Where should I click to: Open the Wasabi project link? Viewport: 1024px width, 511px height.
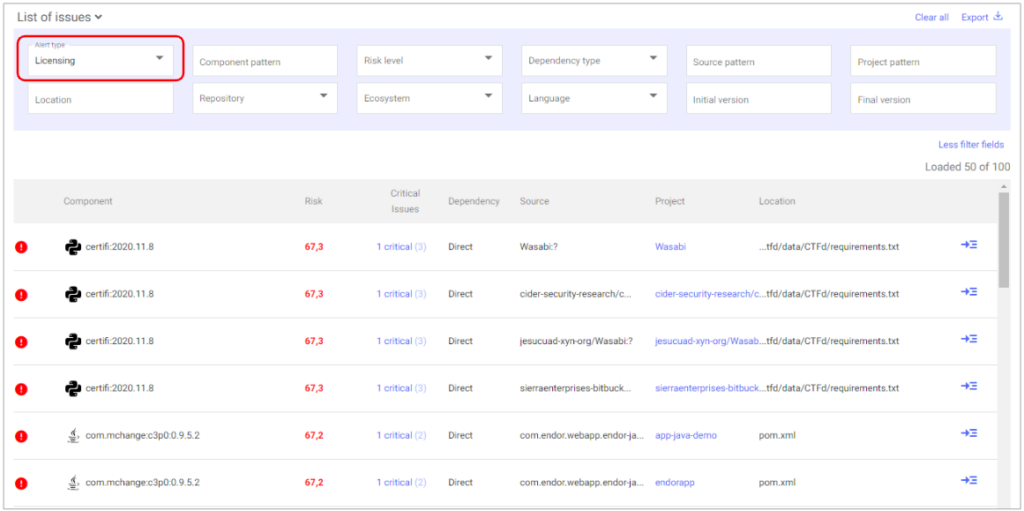(x=670, y=247)
